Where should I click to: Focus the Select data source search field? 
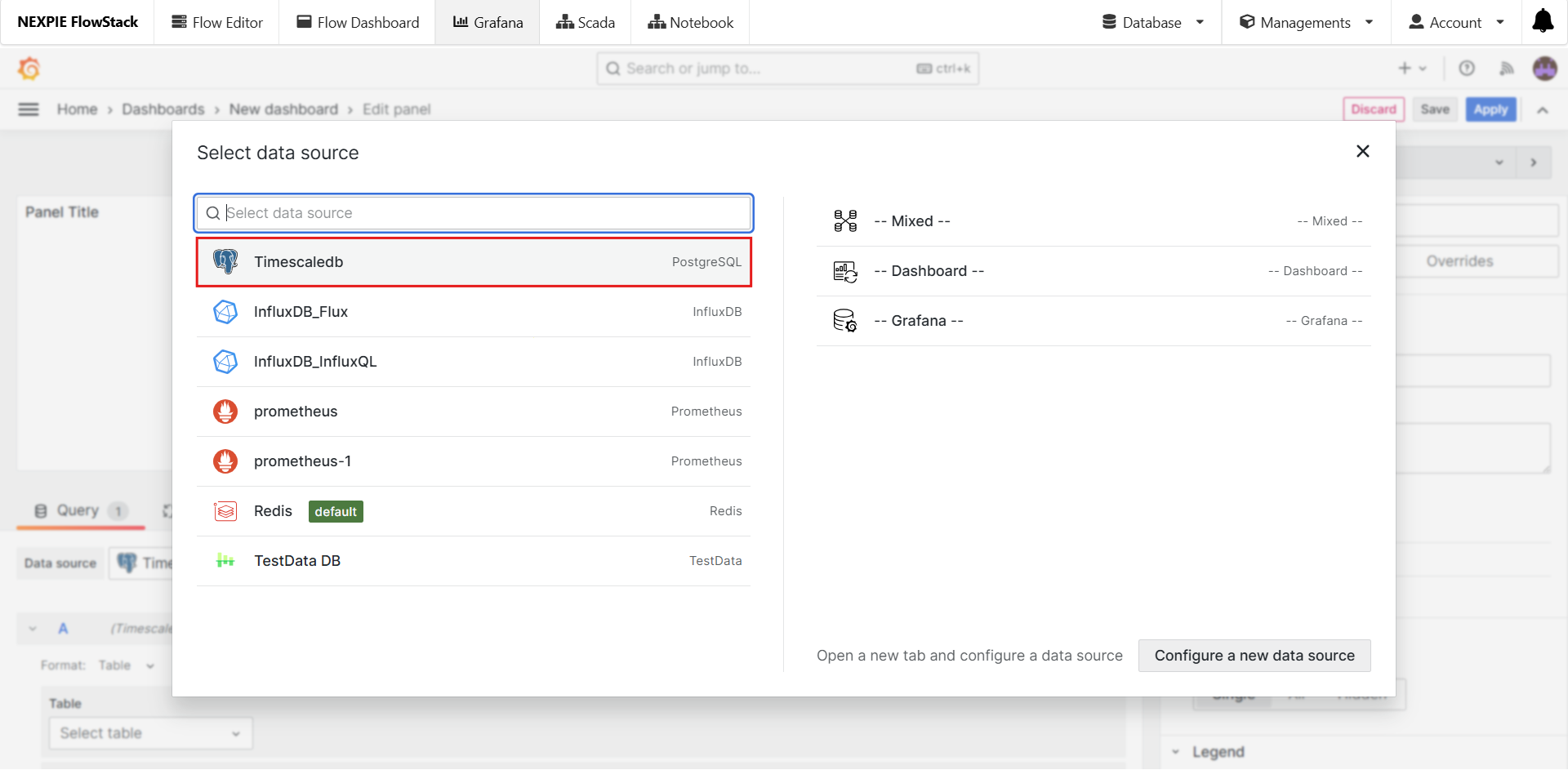coord(474,213)
